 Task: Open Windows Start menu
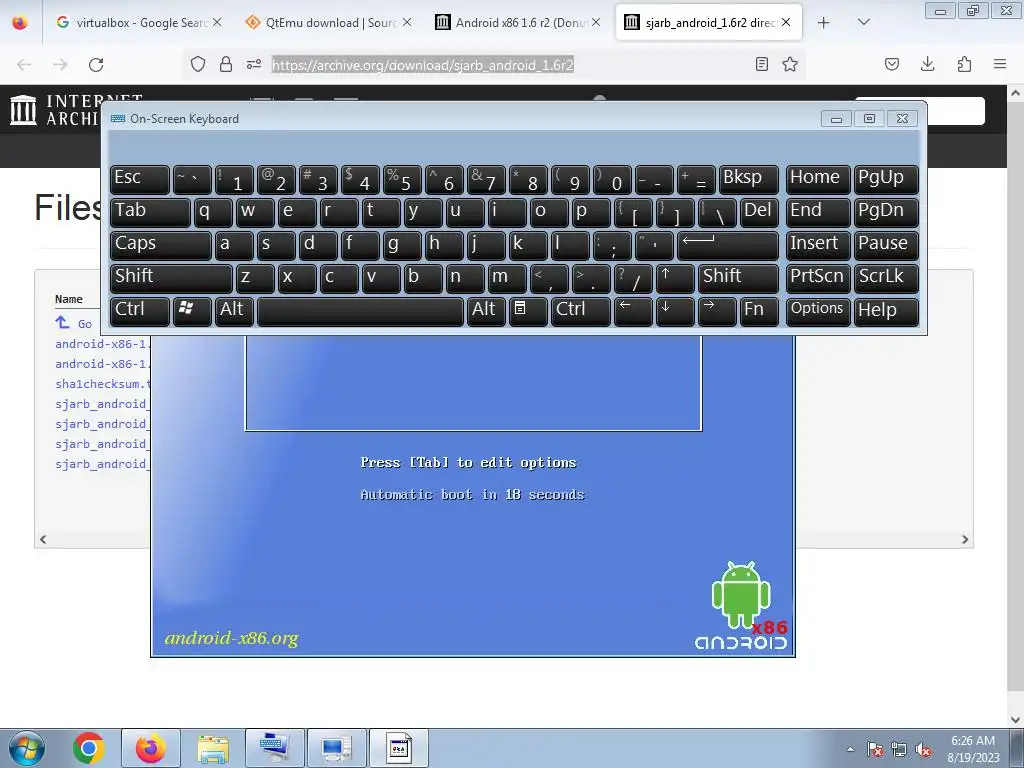point(26,748)
